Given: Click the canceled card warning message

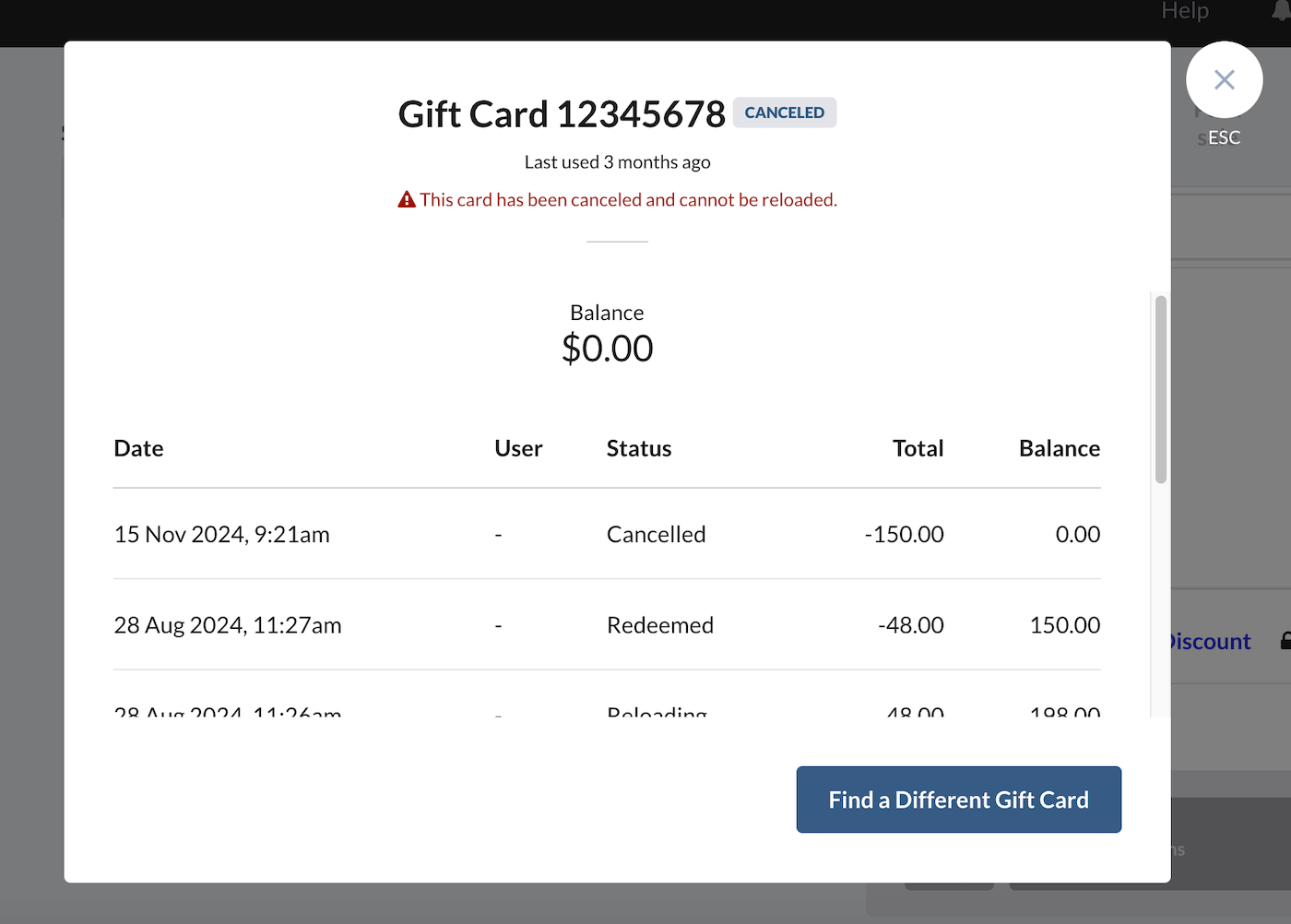Looking at the screenshot, I should click(x=628, y=199).
